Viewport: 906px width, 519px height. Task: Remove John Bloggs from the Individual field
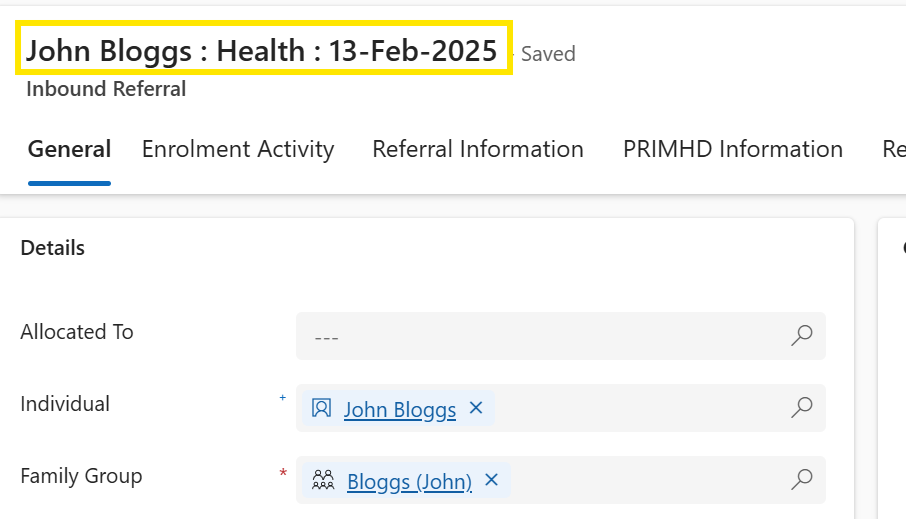pos(476,408)
